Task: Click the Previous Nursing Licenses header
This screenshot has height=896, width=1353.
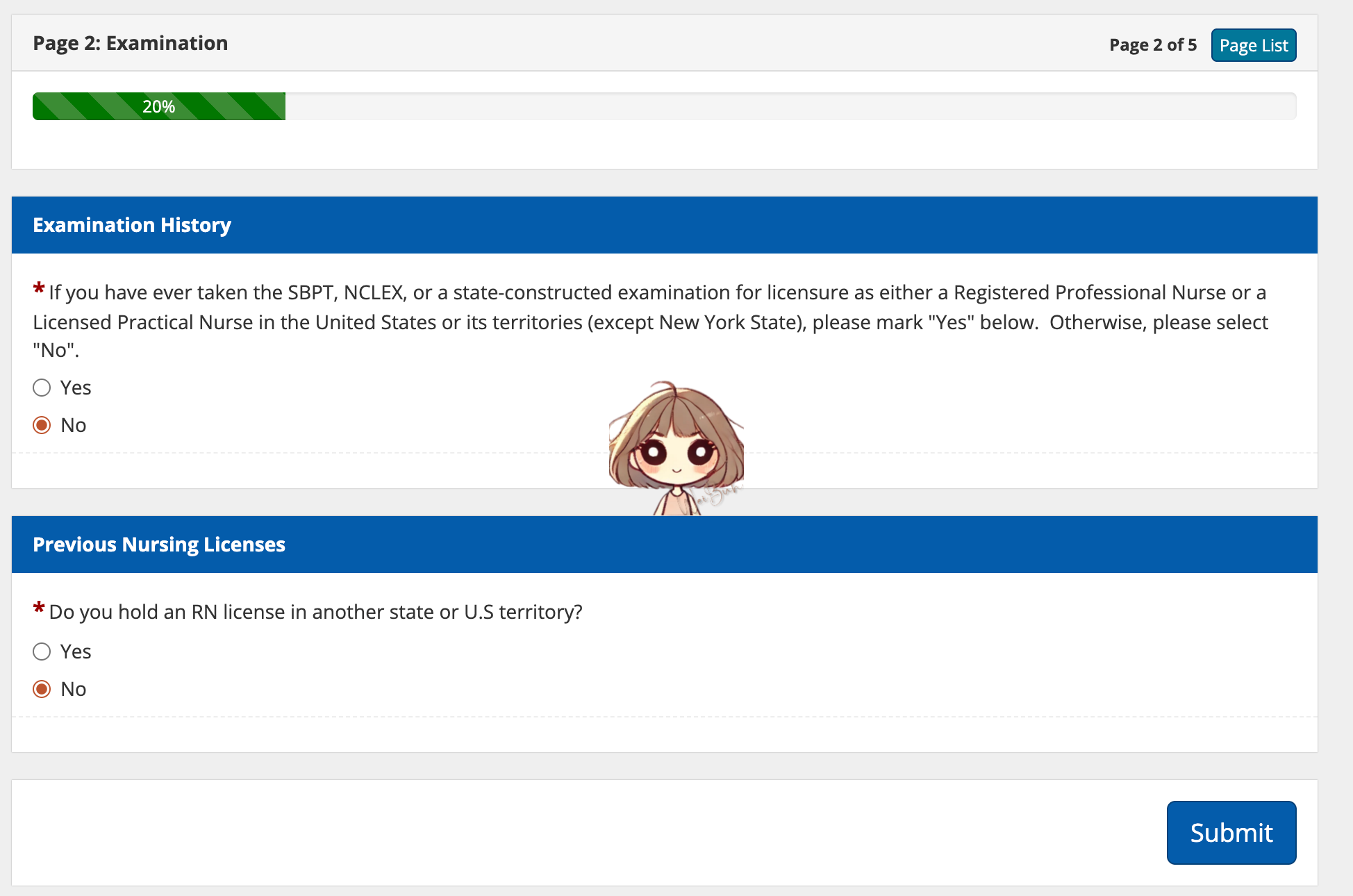Action: (159, 545)
